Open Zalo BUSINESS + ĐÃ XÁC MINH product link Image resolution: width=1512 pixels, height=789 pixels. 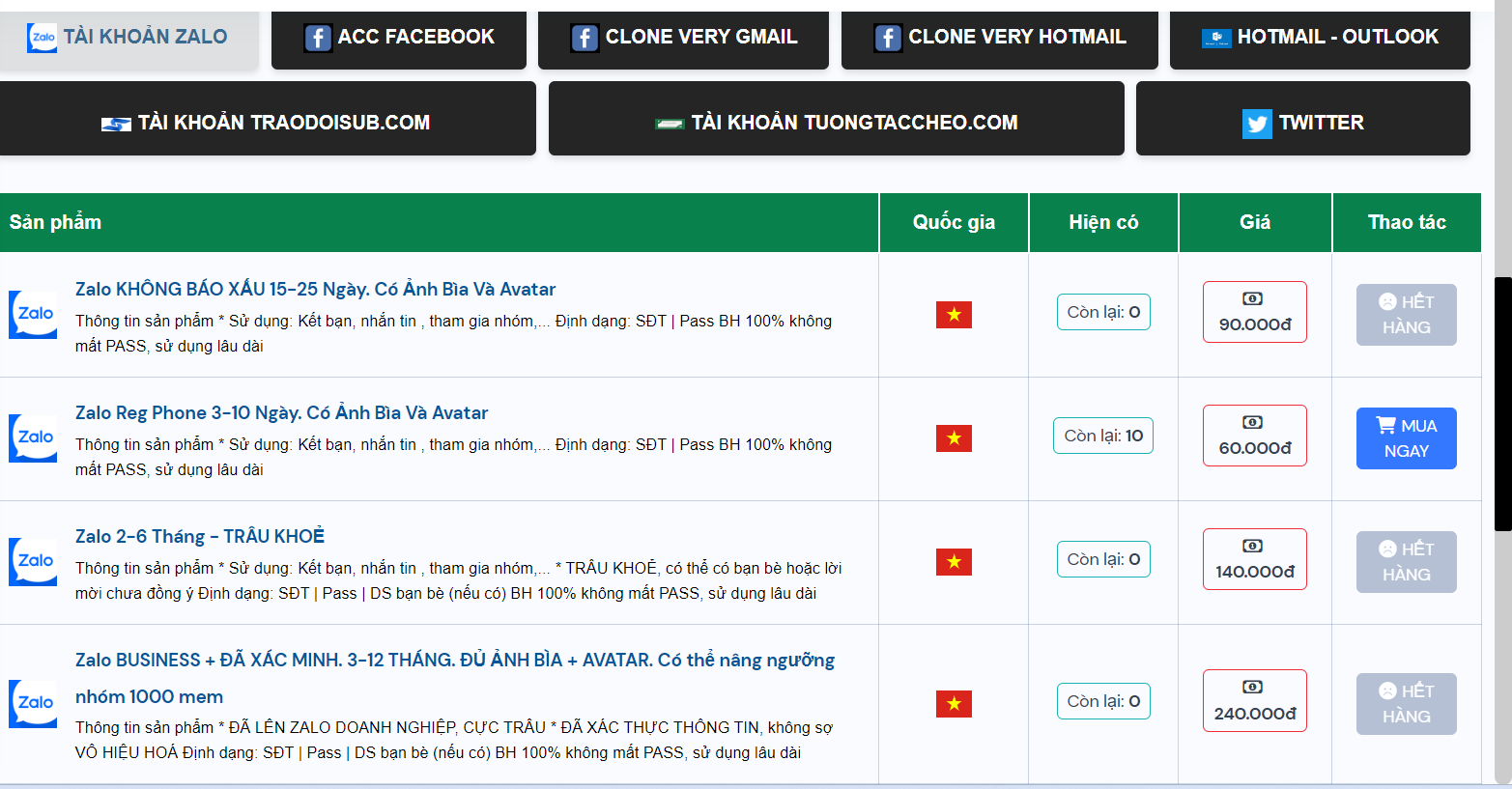455,678
